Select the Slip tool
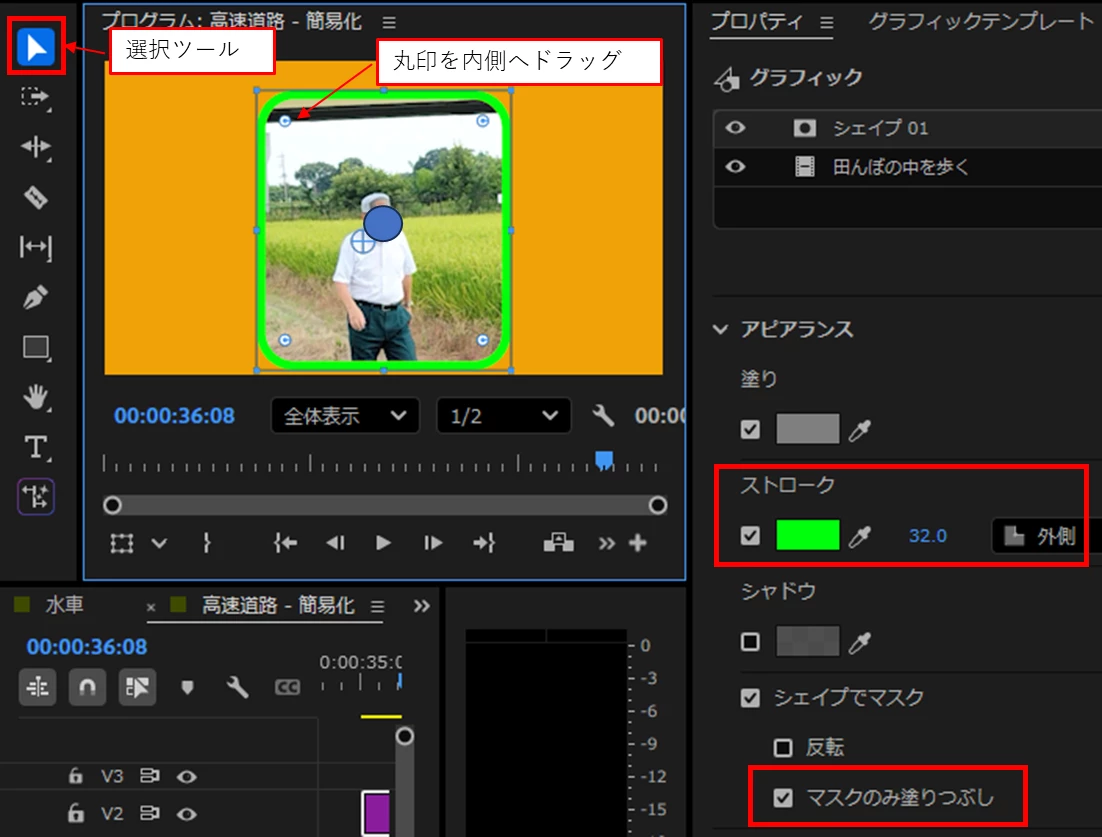1102x837 pixels. 36,247
